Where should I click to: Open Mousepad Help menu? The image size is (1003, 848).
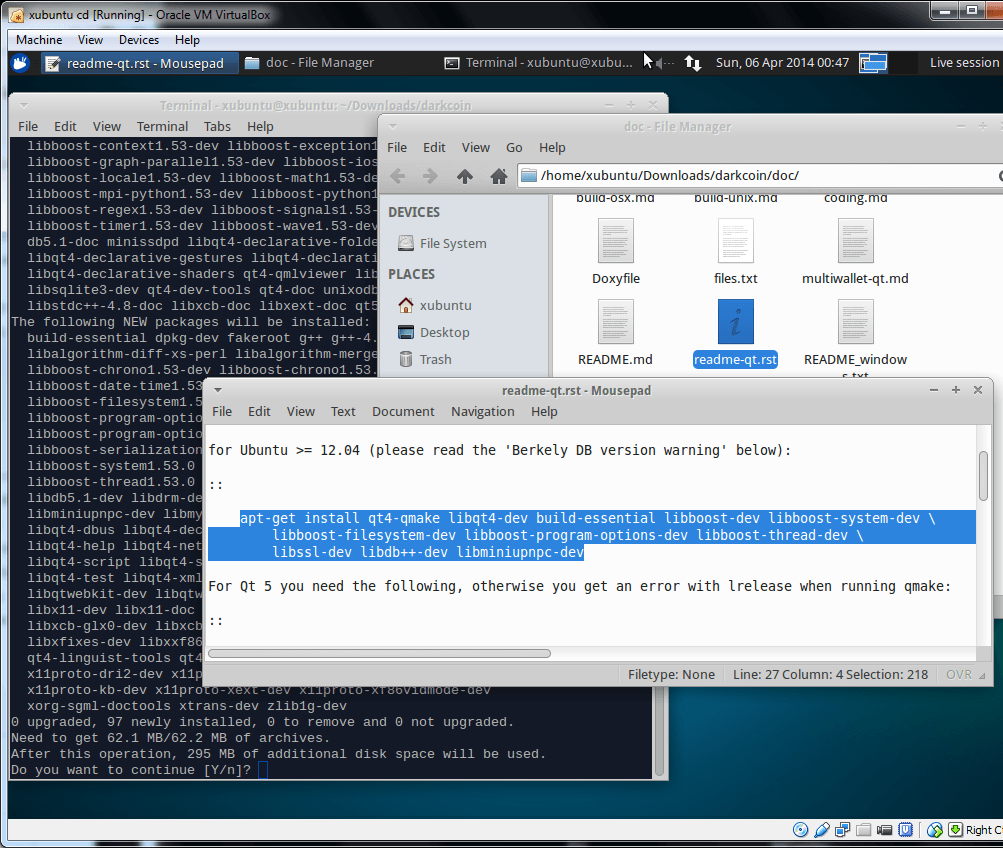[x=544, y=412]
